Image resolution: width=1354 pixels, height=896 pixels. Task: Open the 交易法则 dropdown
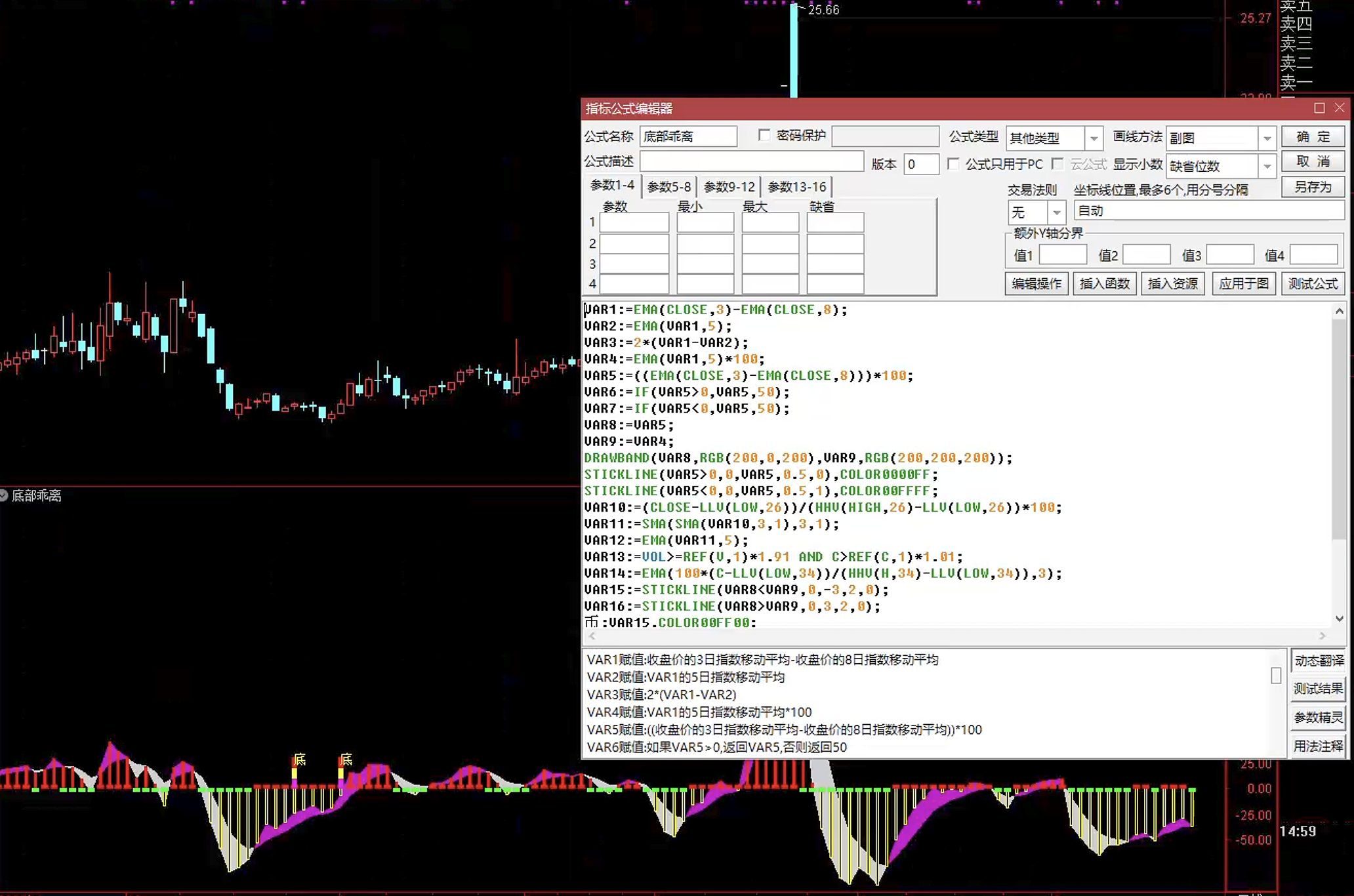pyautogui.click(x=1056, y=213)
